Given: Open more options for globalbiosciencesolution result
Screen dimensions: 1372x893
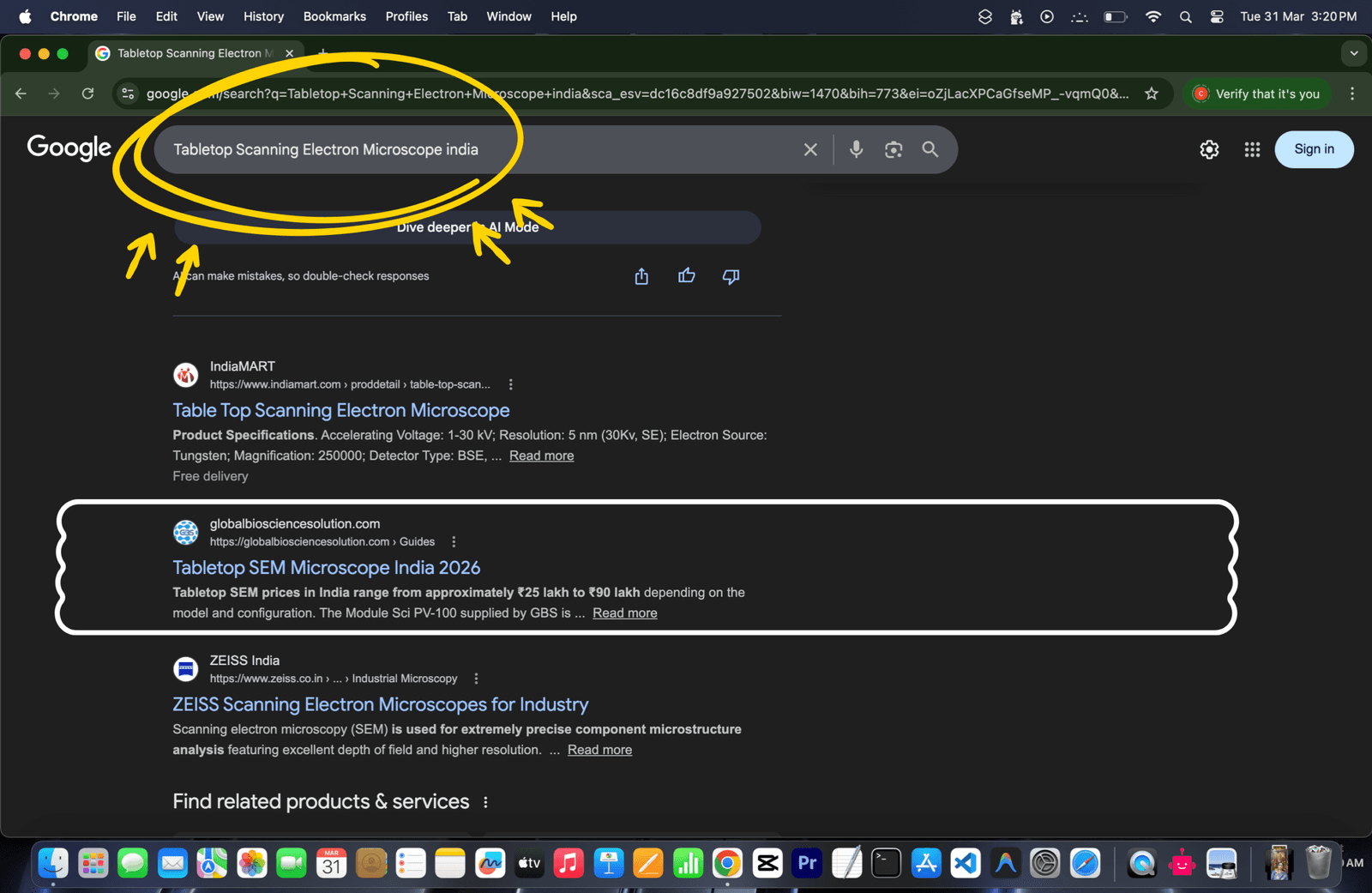Looking at the screenshot, I should pyautogui.click(x=454, y=541).
